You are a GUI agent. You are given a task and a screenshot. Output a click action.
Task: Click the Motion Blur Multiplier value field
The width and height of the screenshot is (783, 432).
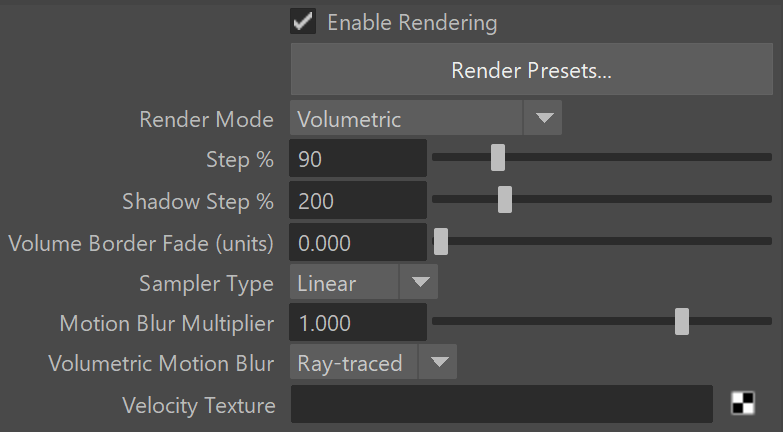click(x=358, y=322)
